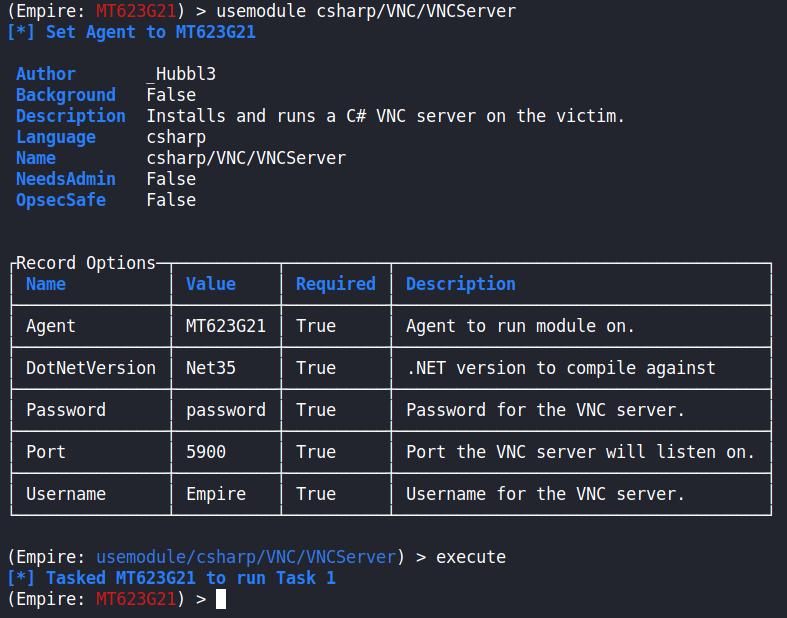
Task: Click True in the Agent row
Action: [316, 326]
